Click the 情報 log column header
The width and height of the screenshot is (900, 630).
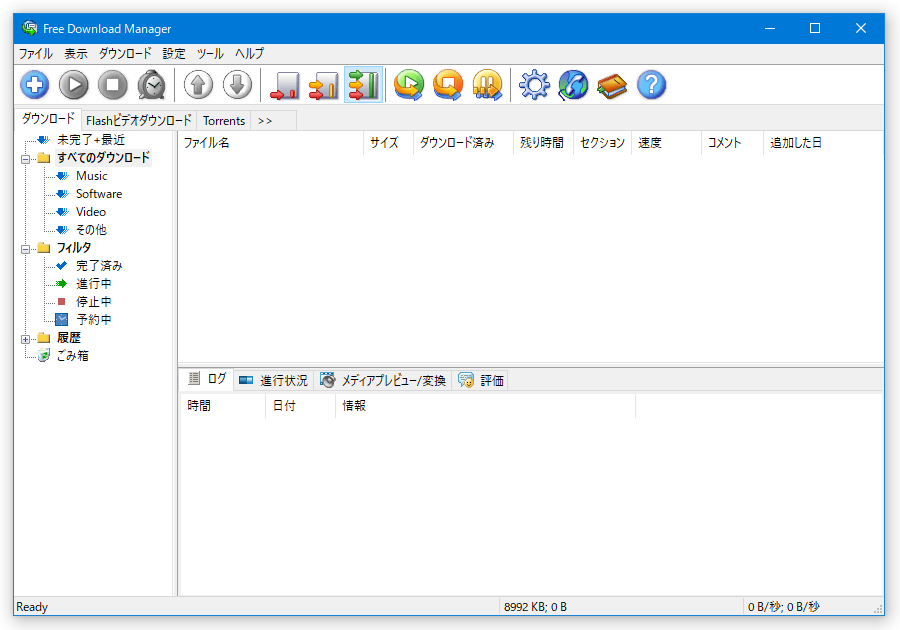point(486,406)
